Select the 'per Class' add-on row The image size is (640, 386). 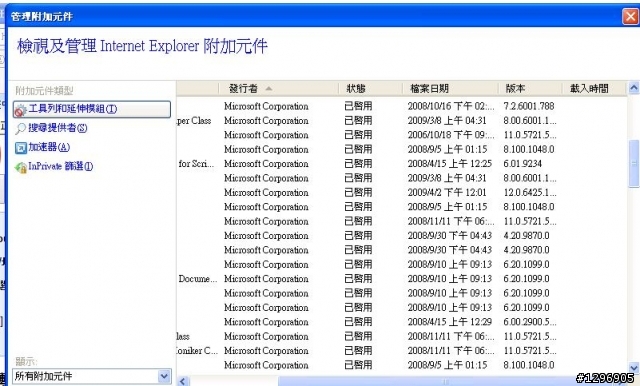[x=402, y=120]
